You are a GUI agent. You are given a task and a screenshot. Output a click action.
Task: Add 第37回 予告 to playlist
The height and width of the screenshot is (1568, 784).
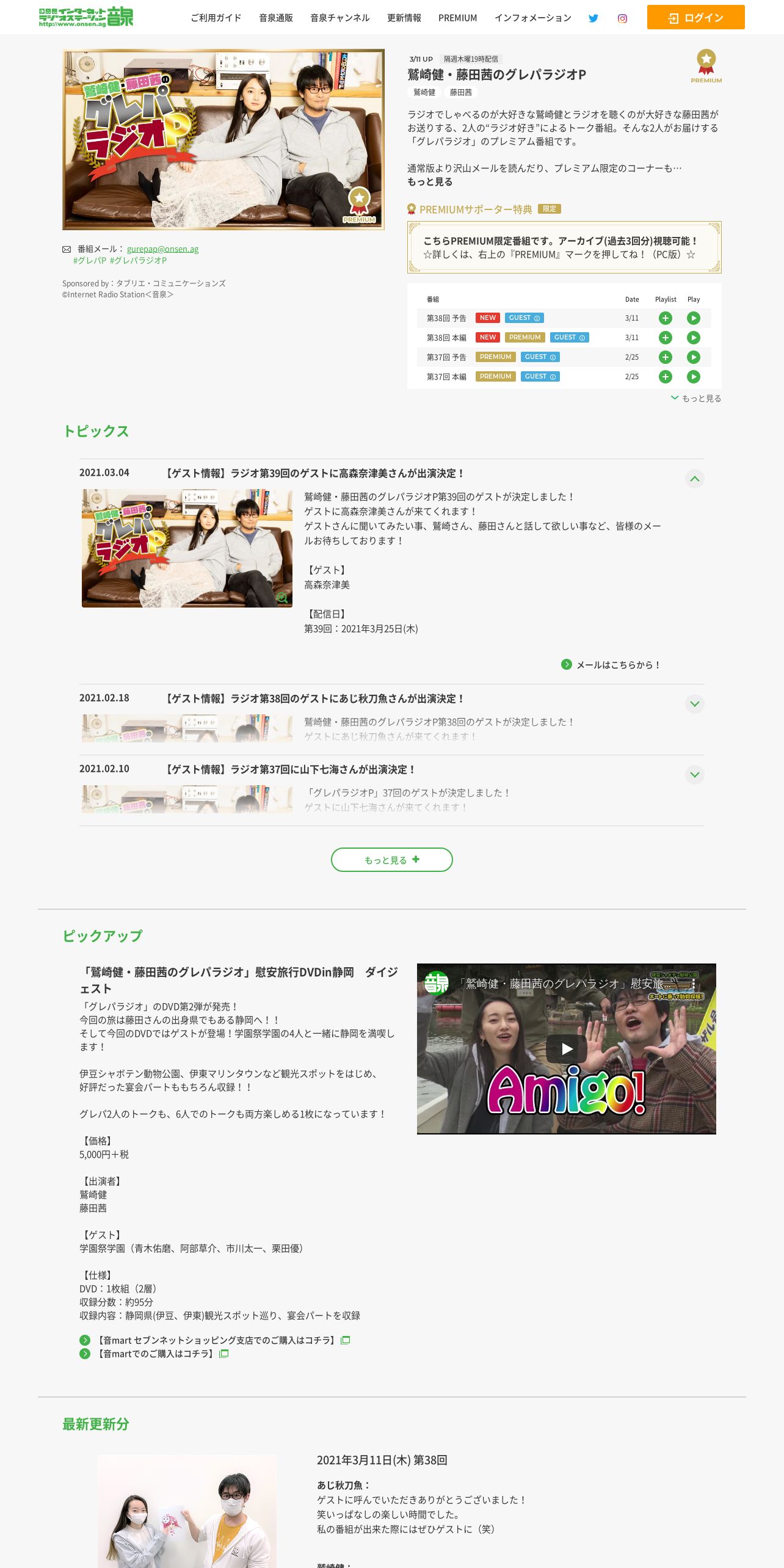tap(666, 357)
